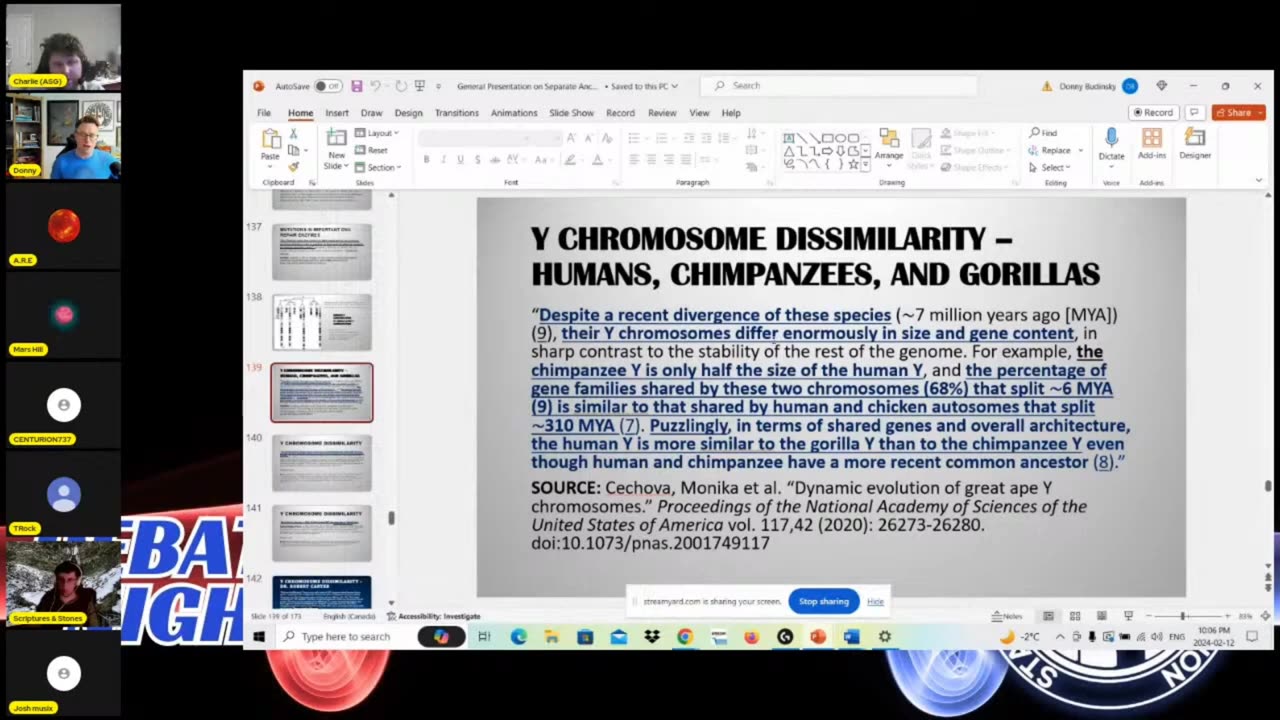Toggle Center paragraph alignment
The height and width of the screenshot is (720, 1280).
pos(651,160)
